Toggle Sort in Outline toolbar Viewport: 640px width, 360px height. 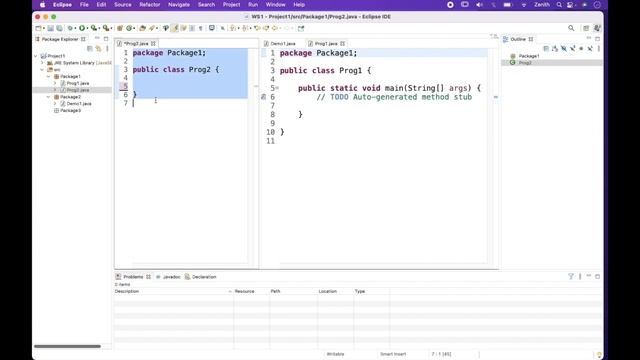(555, 49)
